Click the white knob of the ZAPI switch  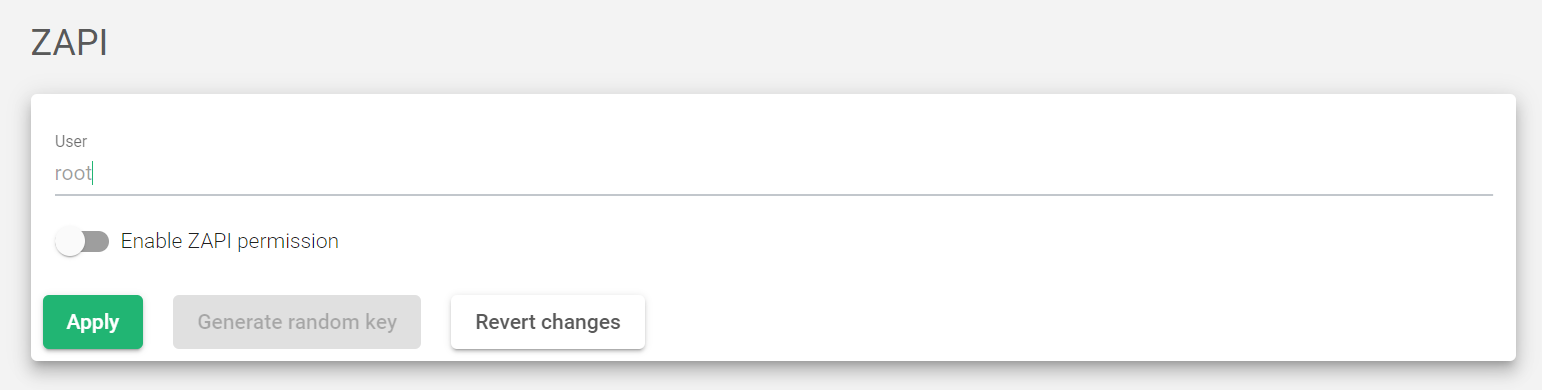[70, 241]
